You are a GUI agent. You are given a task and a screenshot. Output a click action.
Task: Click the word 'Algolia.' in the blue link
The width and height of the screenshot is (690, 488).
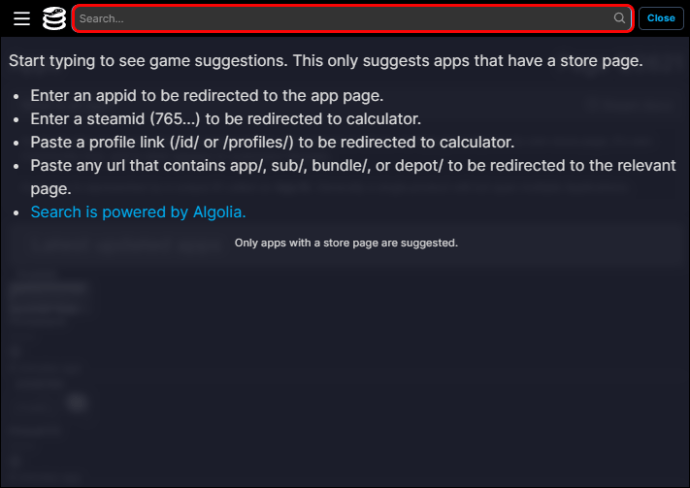tap(220, 212)
